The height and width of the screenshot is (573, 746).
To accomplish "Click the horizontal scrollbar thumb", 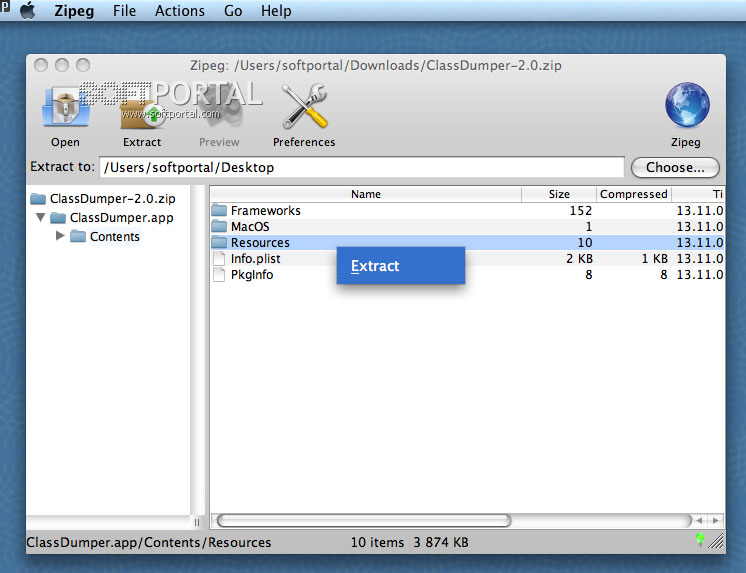I will tap(364, 520).
